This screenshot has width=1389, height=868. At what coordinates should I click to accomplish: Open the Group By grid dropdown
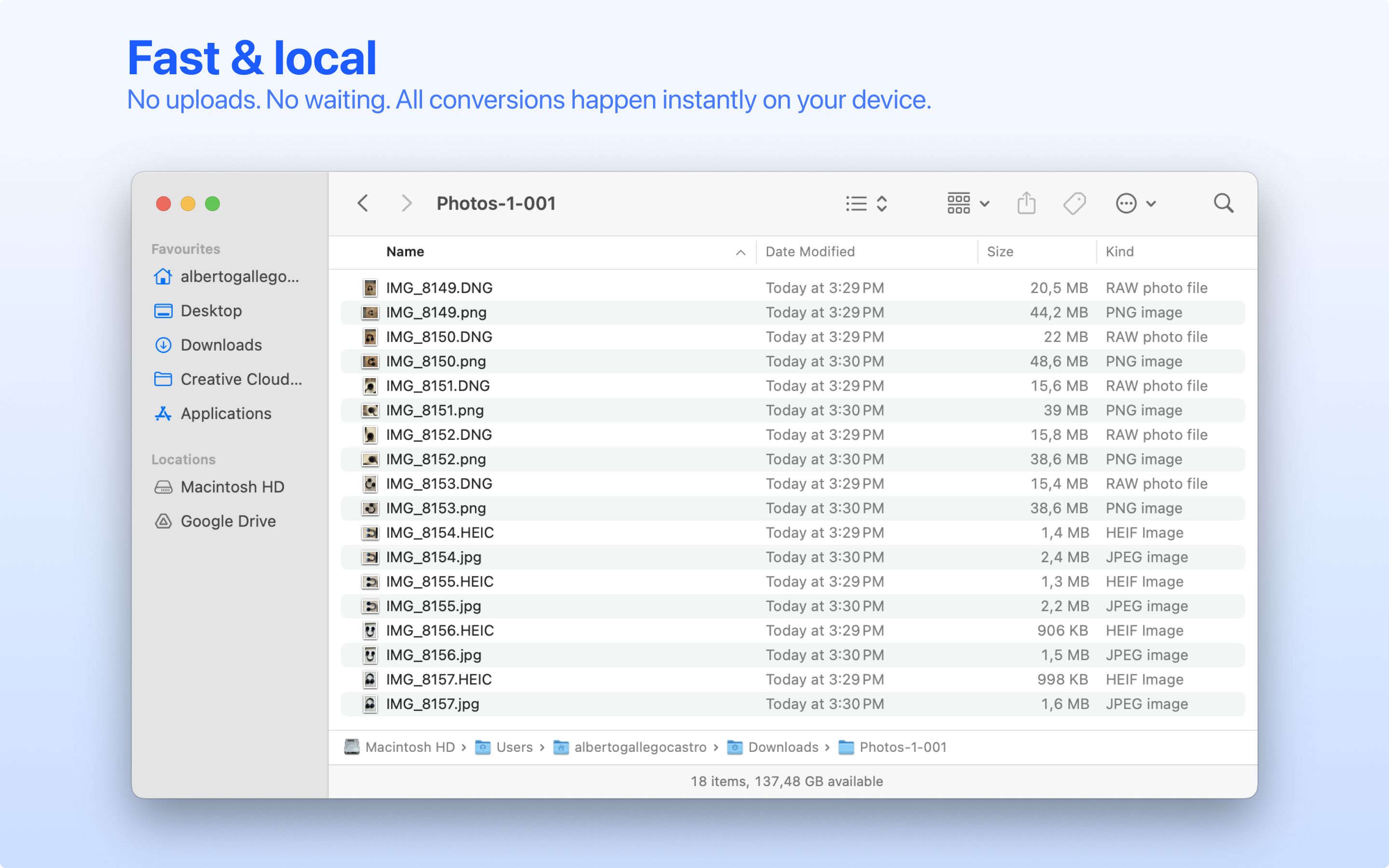[x=967, y=203]
